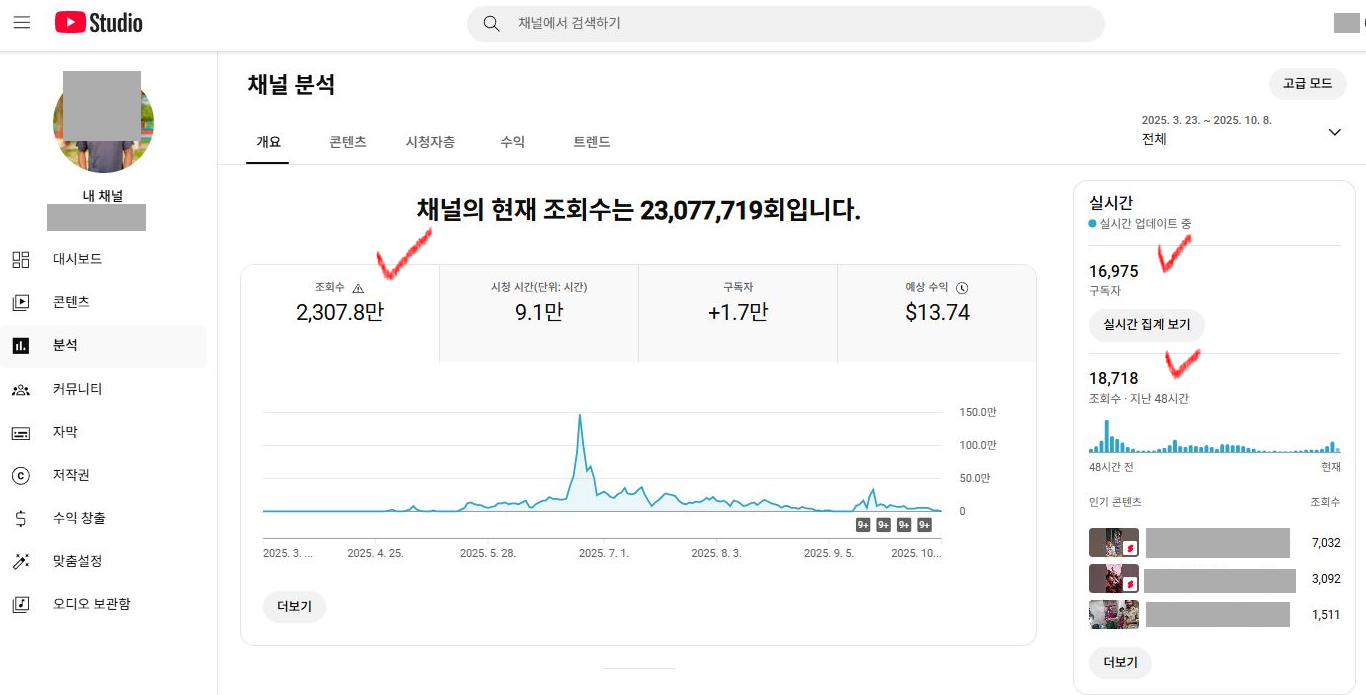Switch to the 콘텐츠 analytics tab

pos(347,142)
